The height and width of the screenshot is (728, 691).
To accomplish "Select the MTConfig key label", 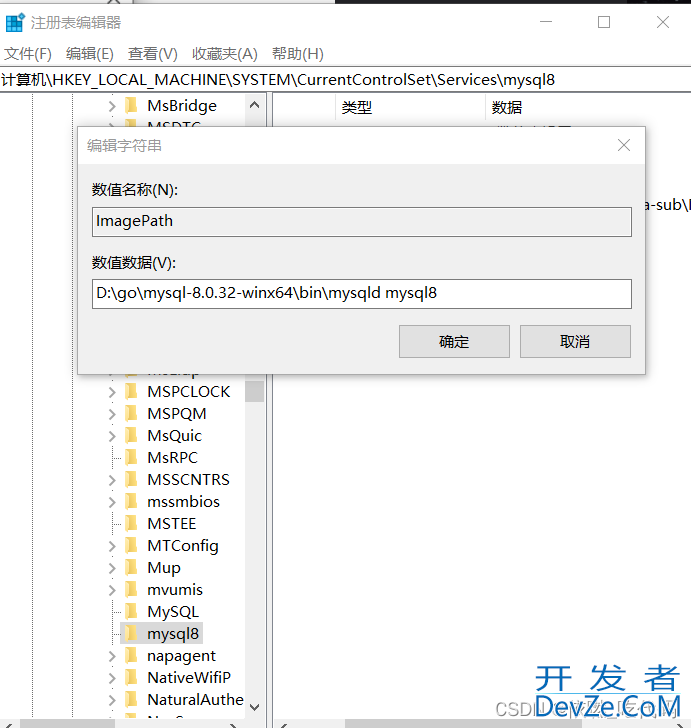I will (183, 546).
